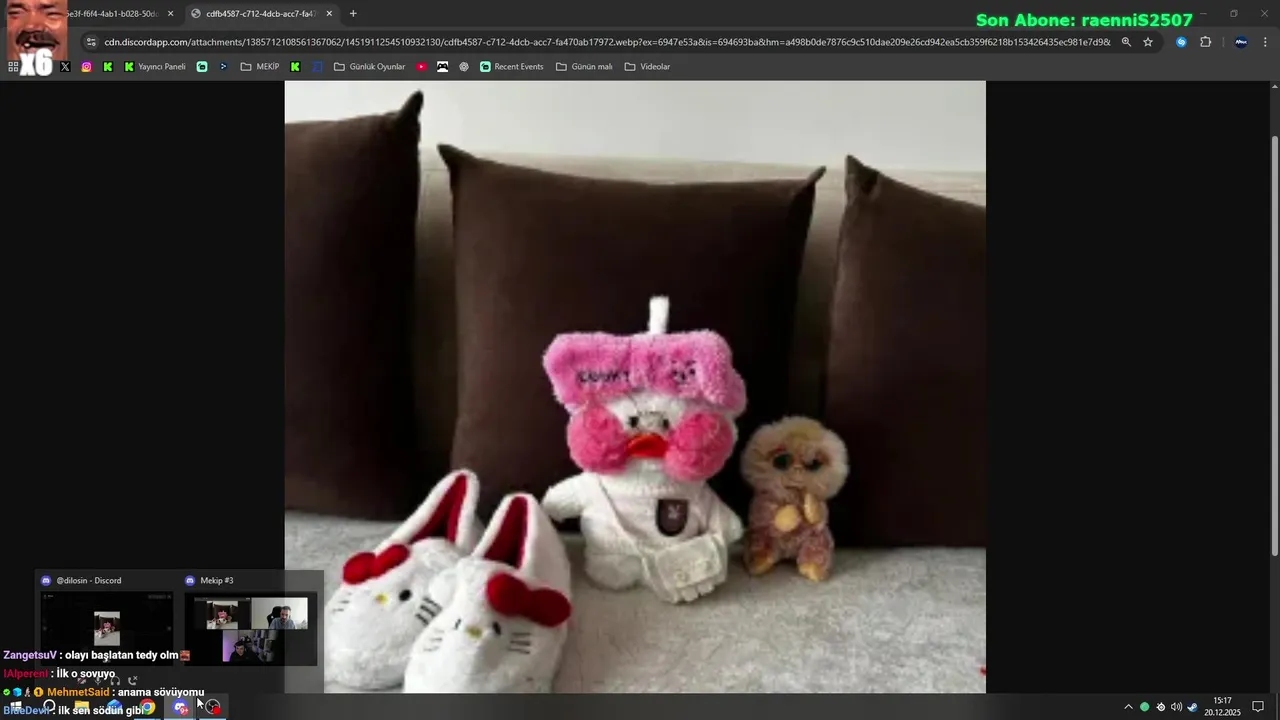Click the vertical page scrollbar
This screenshot has height=720, width=1280.
point(1274,345)
